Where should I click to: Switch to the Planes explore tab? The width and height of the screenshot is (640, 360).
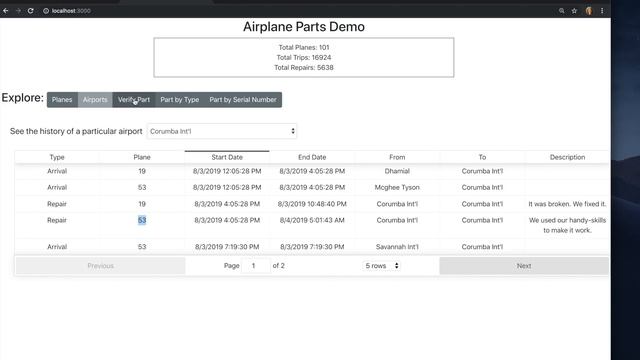[x=62, y=100]
